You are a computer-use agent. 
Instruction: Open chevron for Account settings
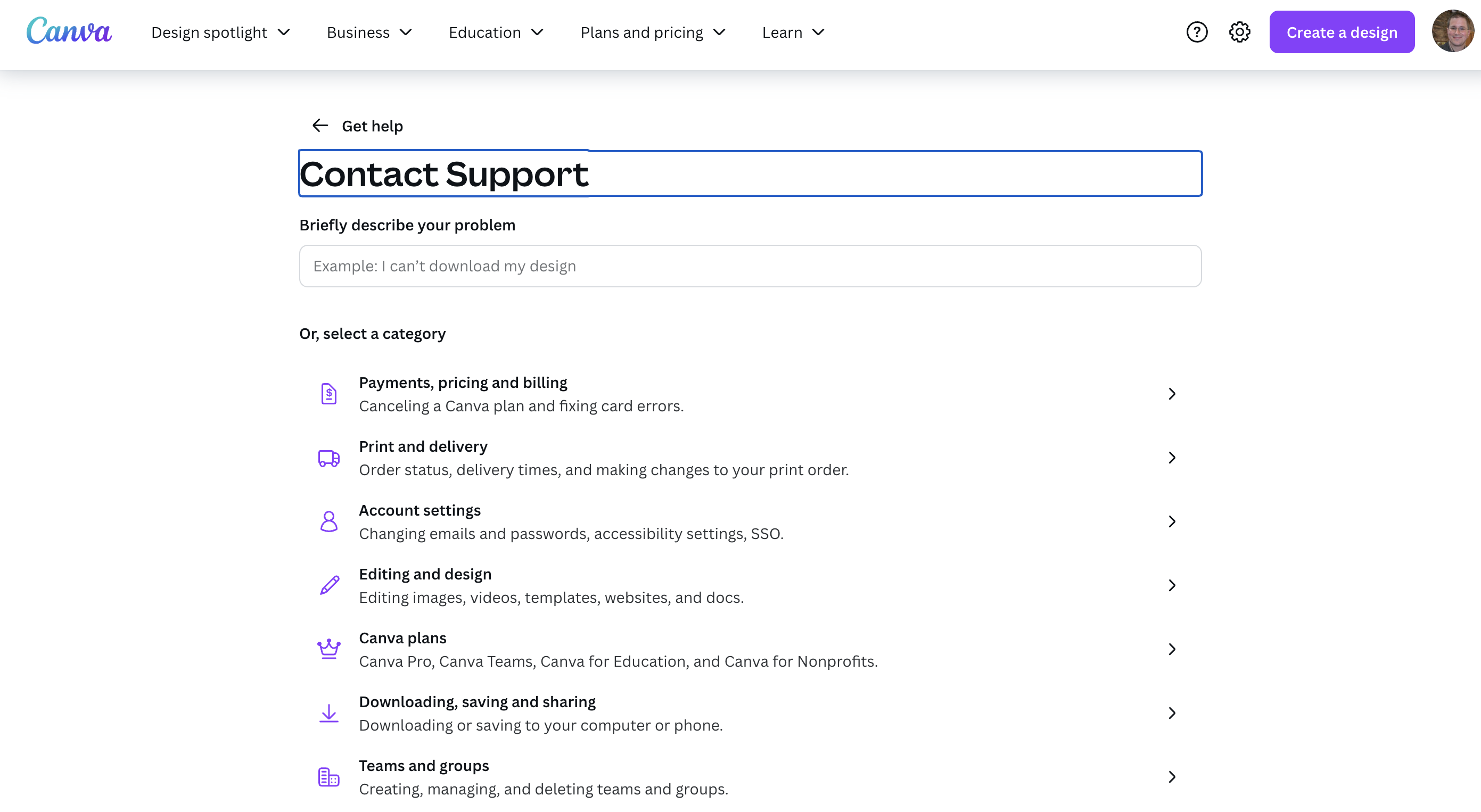tap(1172, 522)
